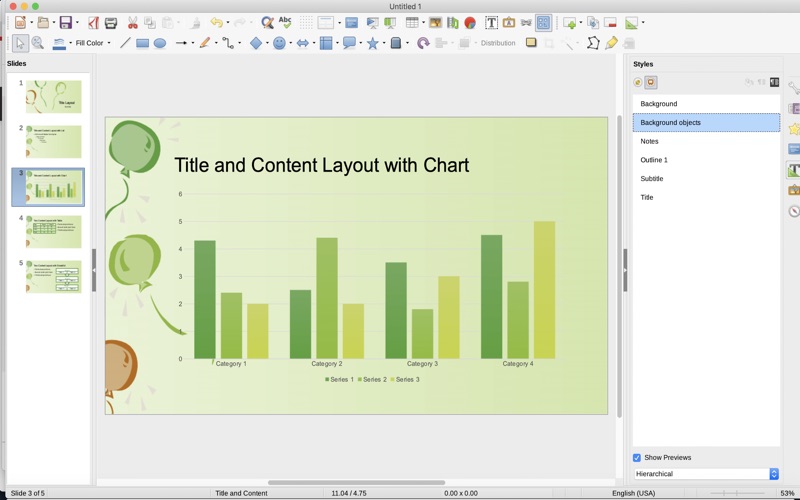Start slideshow from first slide icon
Image resolution: width=800 pixels, height=500 pixels.
(x=372, y=22)
